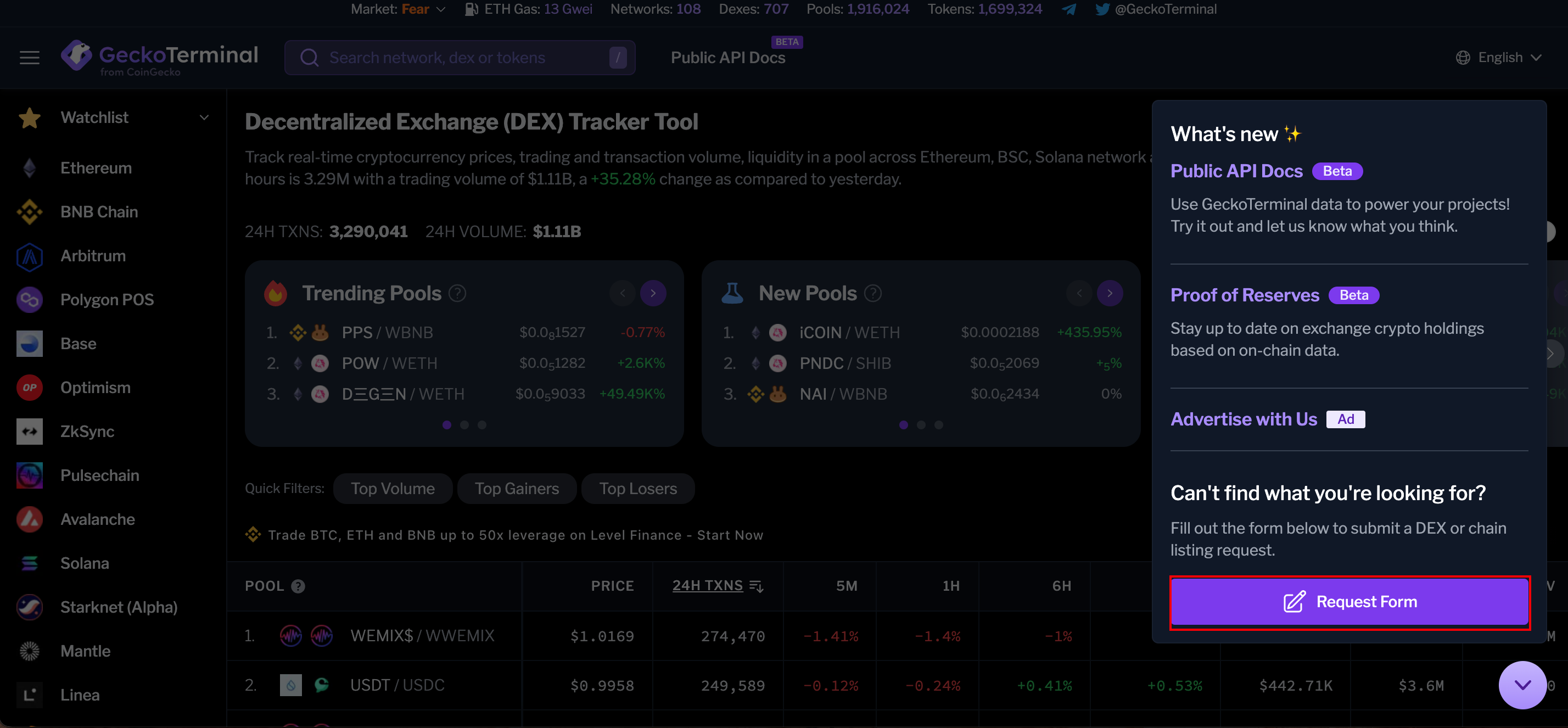
Task: Select the Optimism network icon
Action: tap(29, 387)
